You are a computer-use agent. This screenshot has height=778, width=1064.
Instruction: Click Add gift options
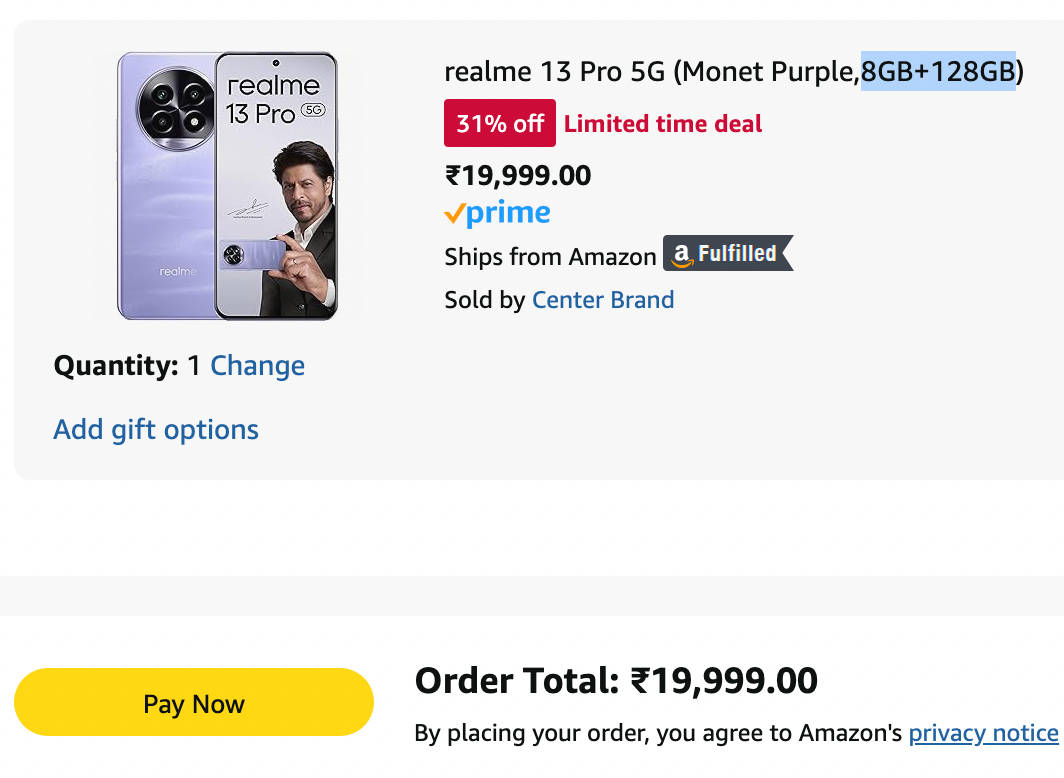click(x=156, y=430)
